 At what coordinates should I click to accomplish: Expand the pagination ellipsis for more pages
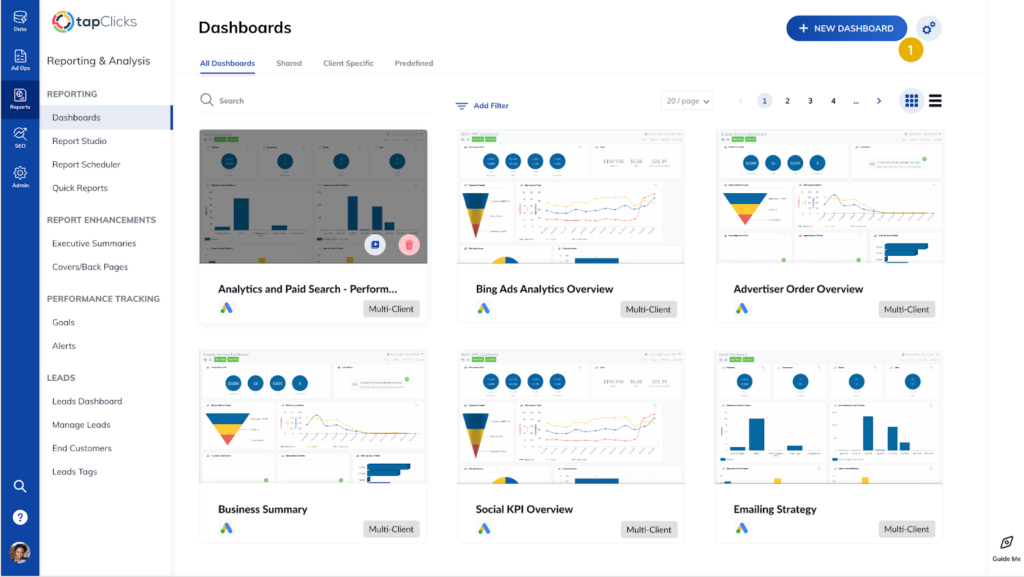click(855, 100)
